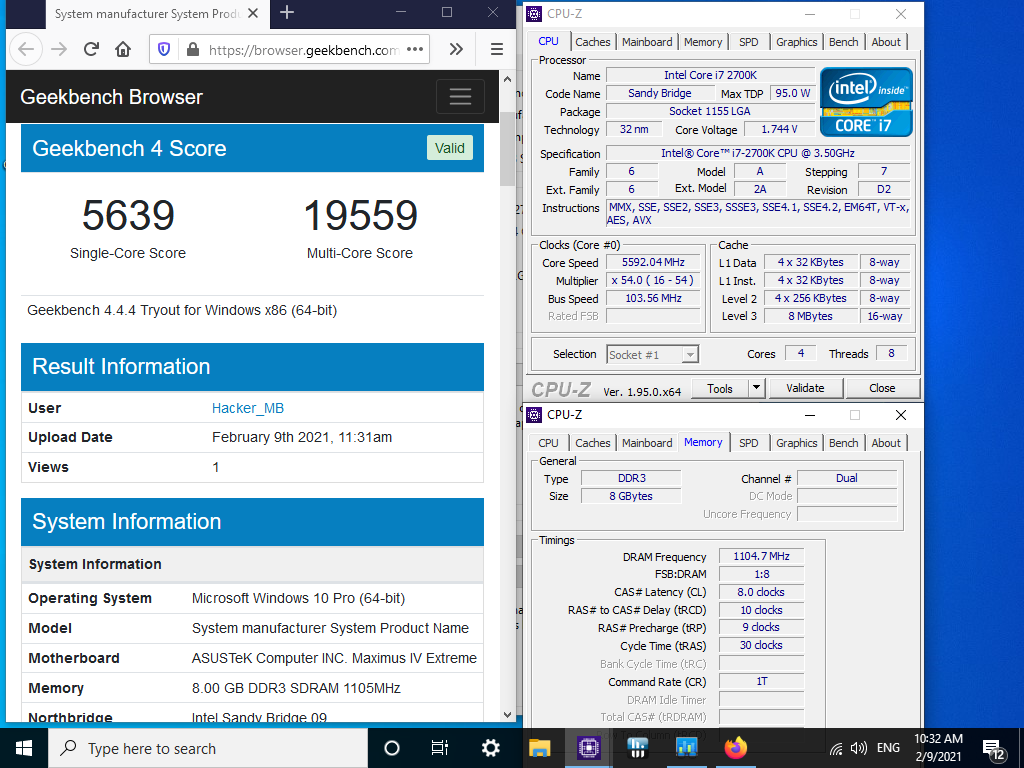This screenshot has width=1024, height=768.
Task: Click the browser page scrollbar thumb
Action: tap(507, 149)
